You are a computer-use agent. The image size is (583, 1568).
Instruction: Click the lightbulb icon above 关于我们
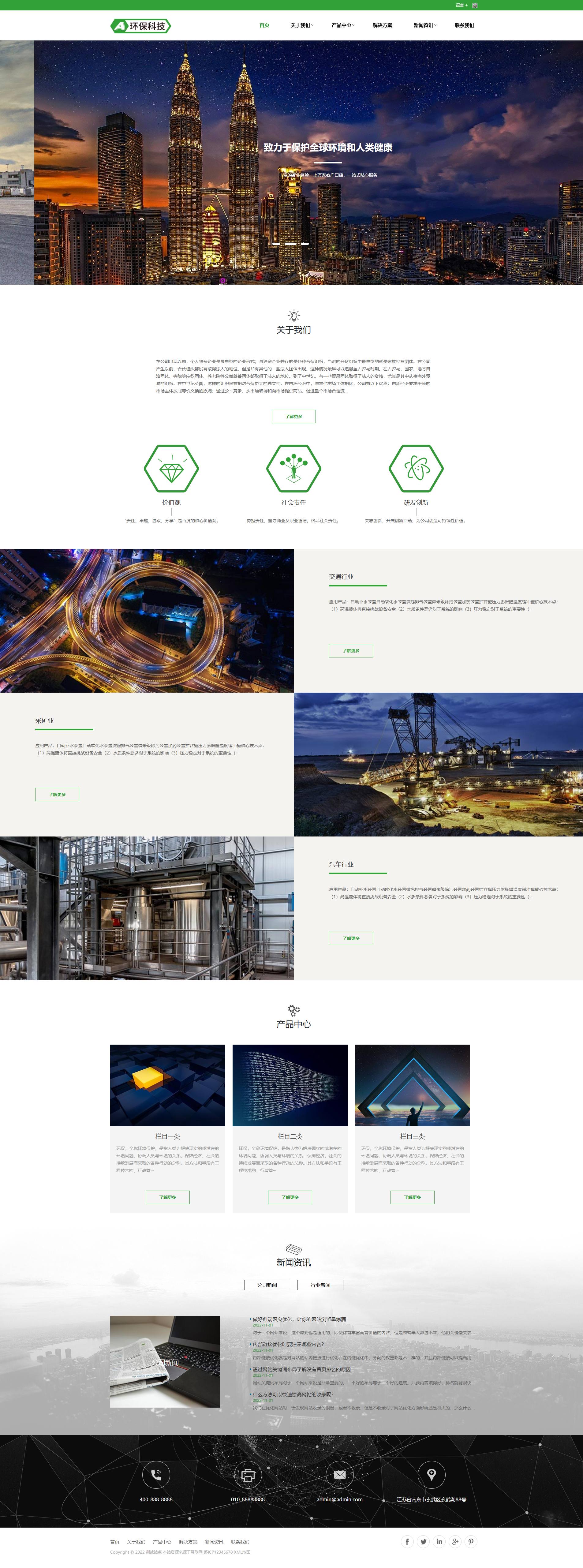point(294,315)
